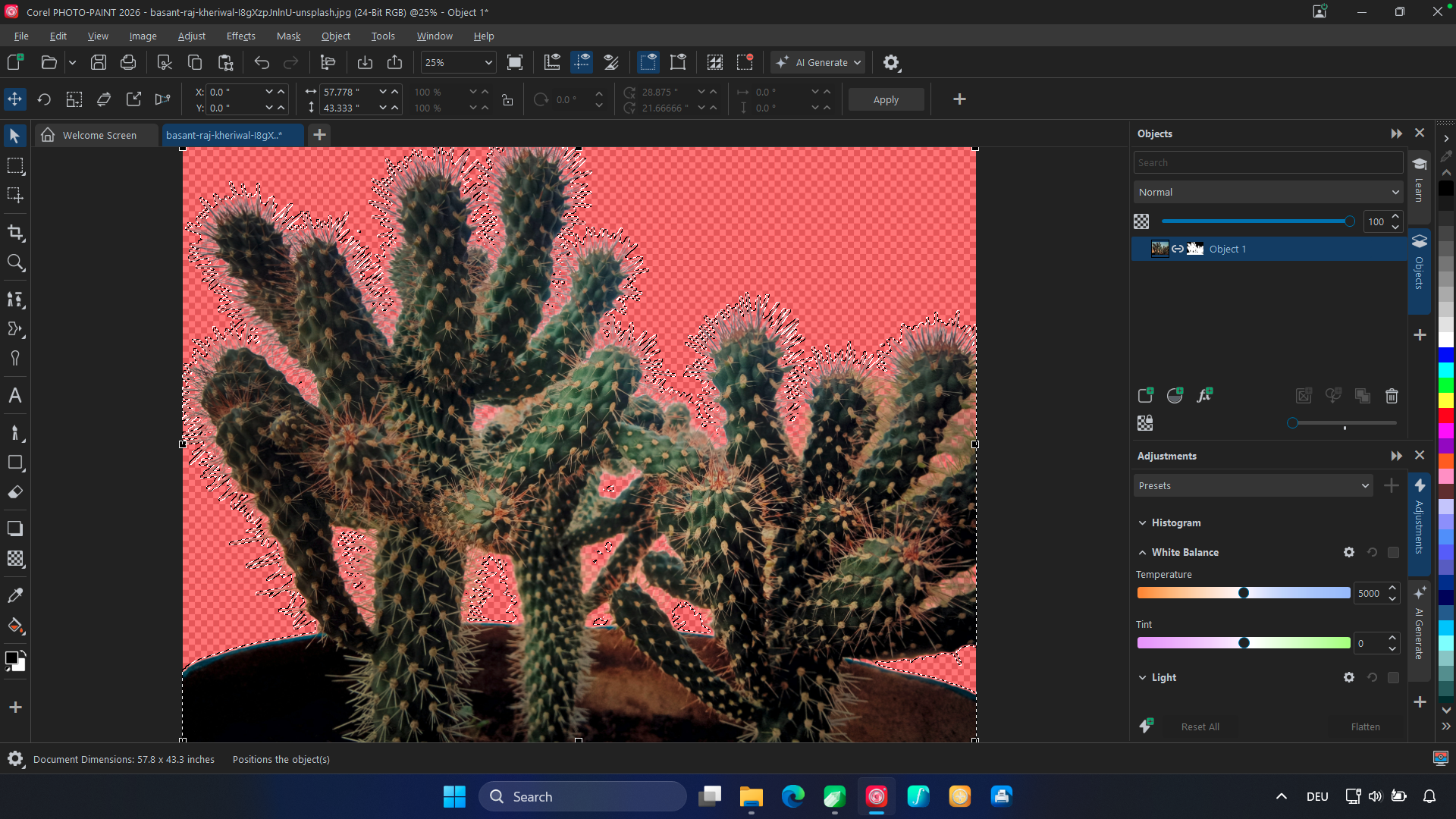Open the Presets dropdown in Adjustments
The width and height of the screenshot is (1456, 819).
(x=1253, y=485)
